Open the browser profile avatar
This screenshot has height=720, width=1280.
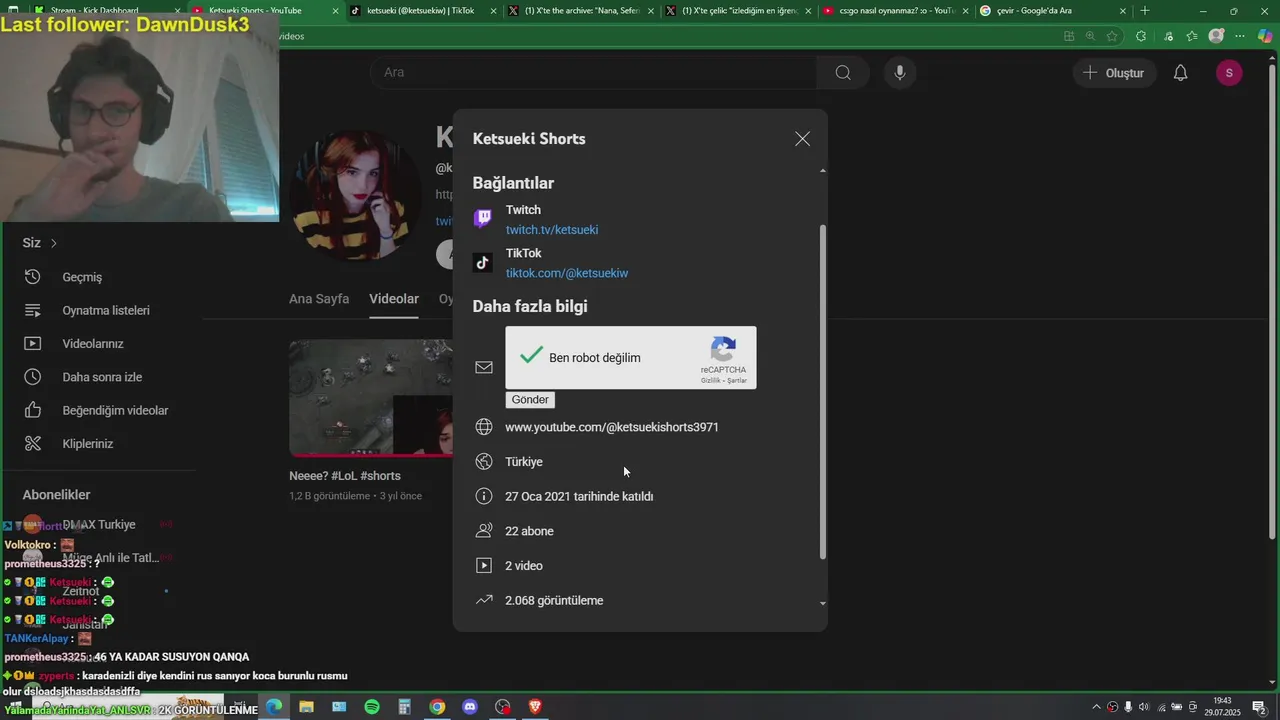(x=1216, y=36)
